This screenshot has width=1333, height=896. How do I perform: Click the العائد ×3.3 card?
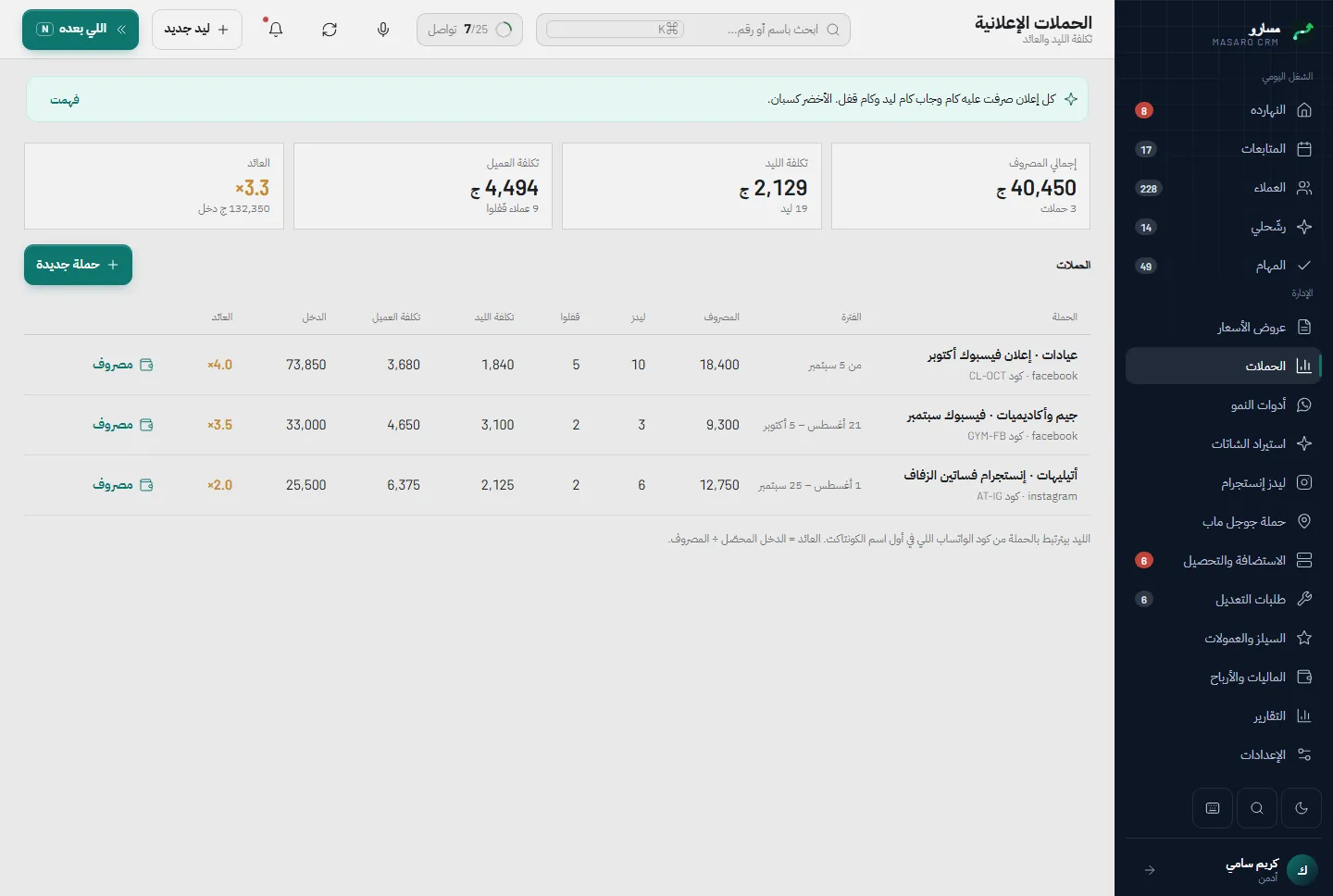point(154,186)
